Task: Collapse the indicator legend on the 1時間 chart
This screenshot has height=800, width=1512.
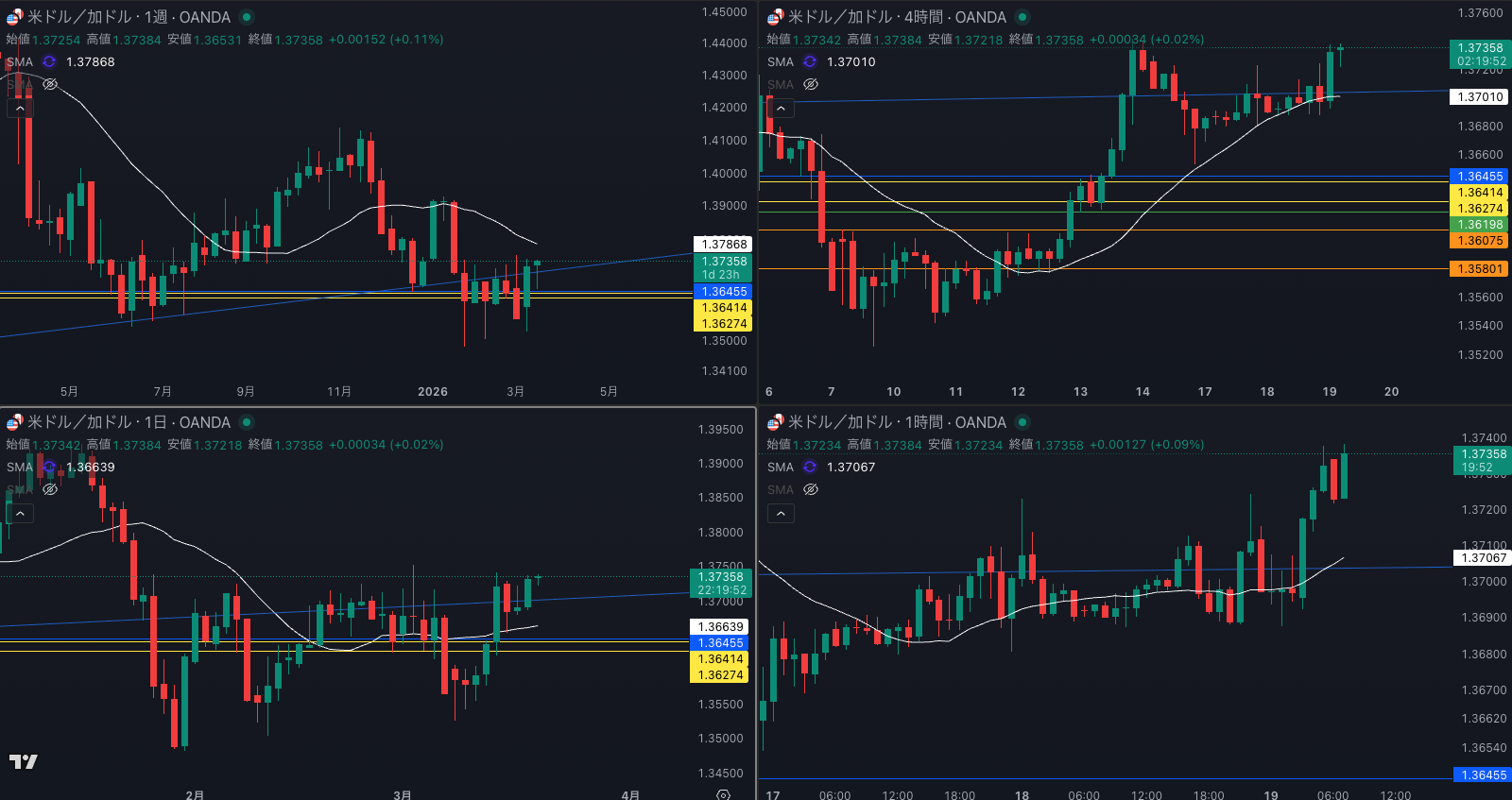Action: 781,513
